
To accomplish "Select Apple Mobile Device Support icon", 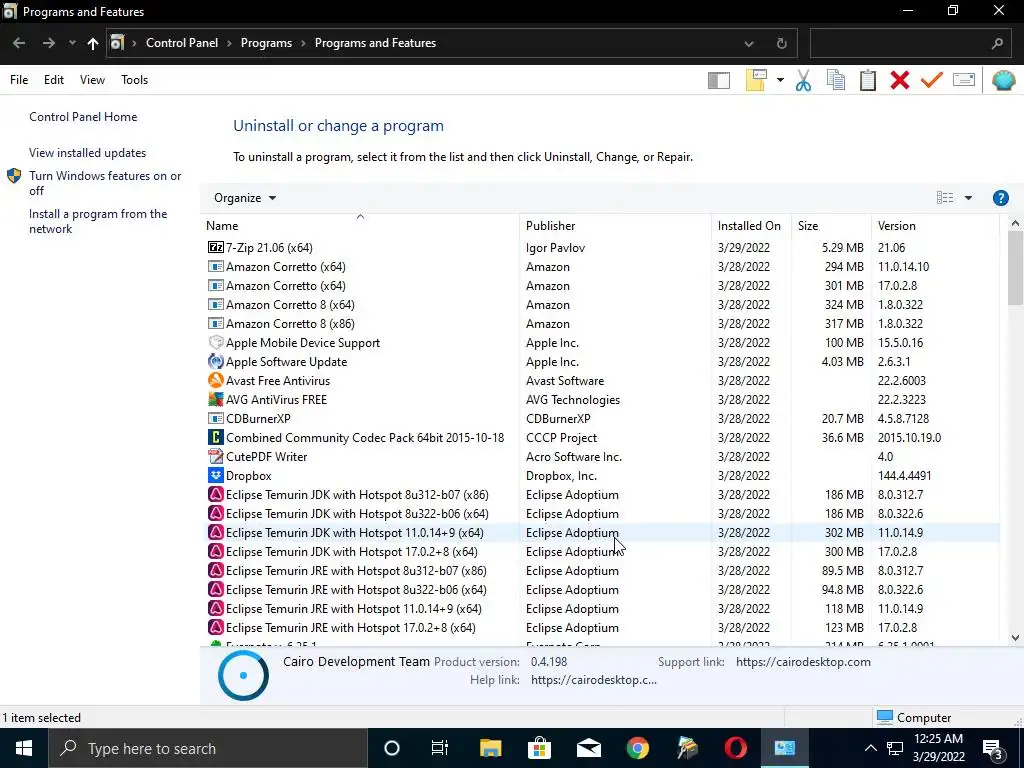I will click(x=216, y=343).
